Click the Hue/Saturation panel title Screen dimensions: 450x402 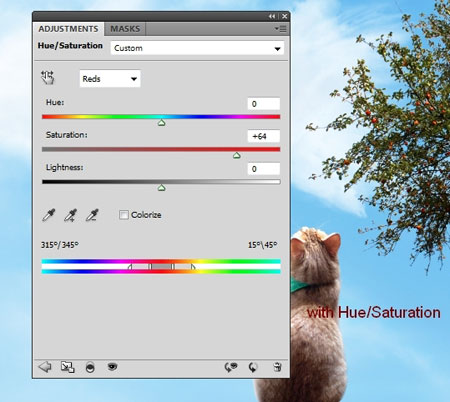[x=70, y=46]
